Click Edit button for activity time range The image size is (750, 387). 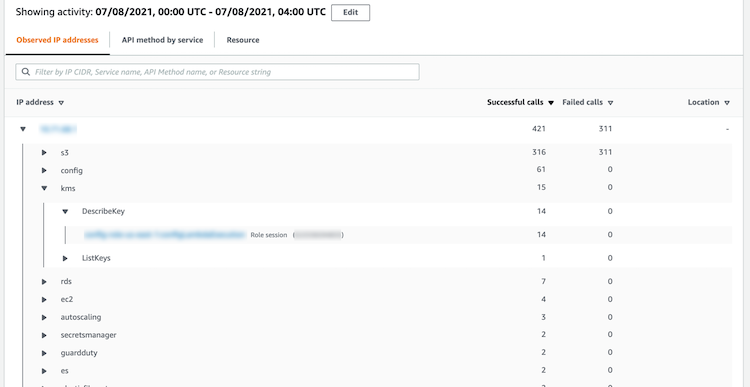tap(350, 13)
